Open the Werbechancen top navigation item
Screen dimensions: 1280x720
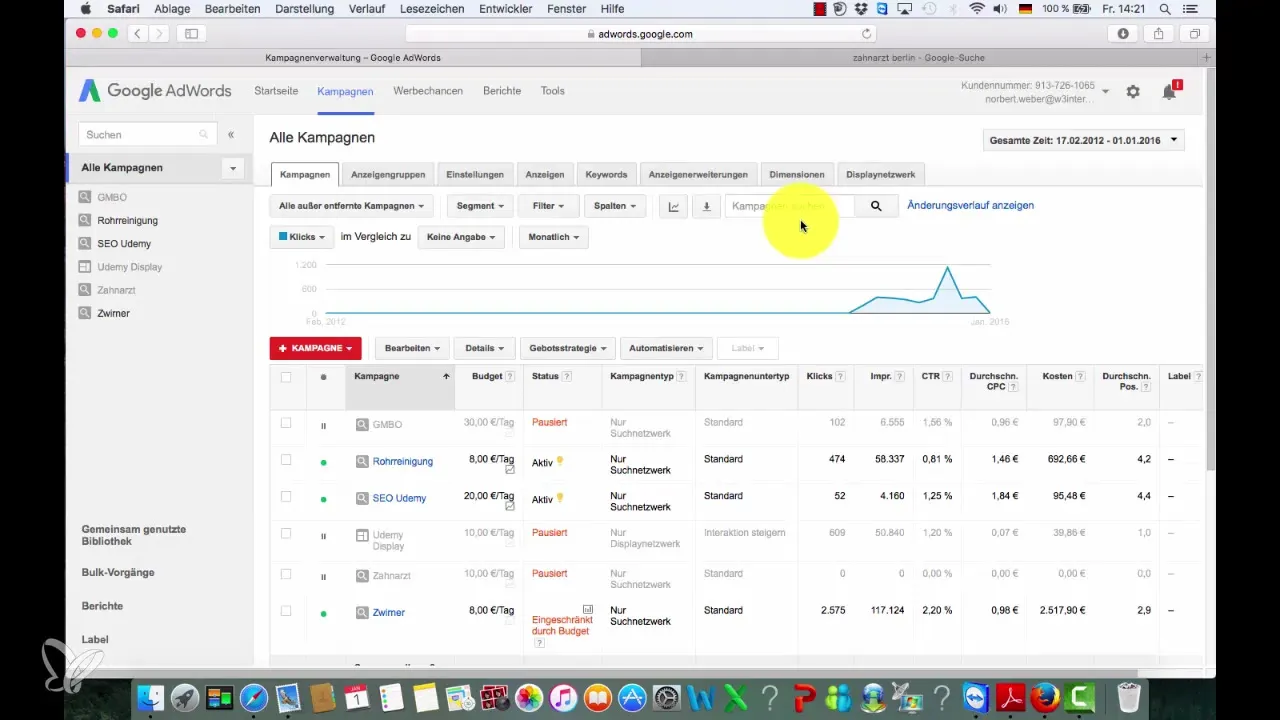tap(428, 91)
